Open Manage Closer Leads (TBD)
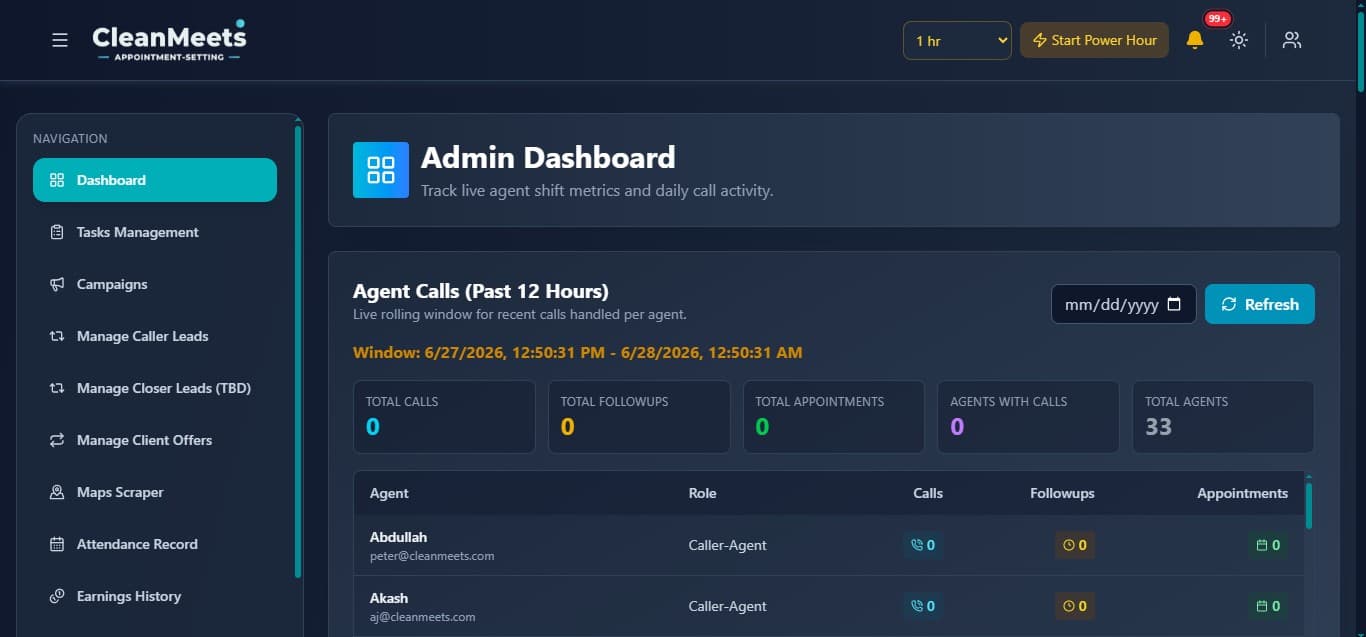 [155, 388]
